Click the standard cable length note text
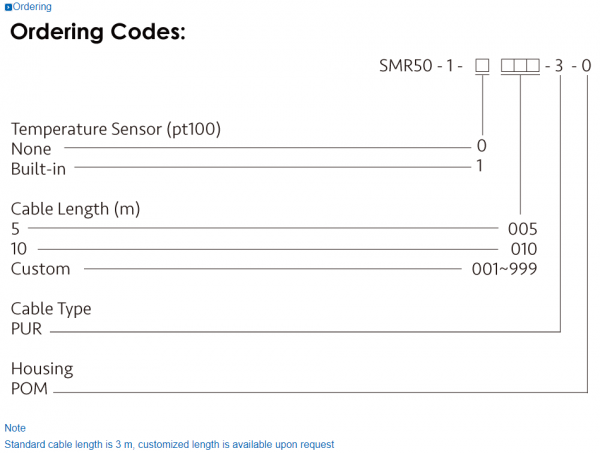600x453 pixels. [169, 444]
